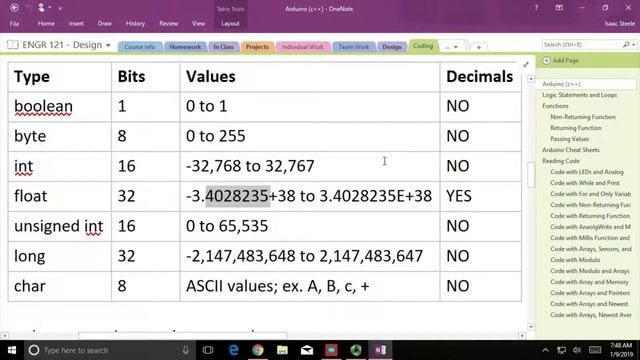Open Ribbon Display Options icon
The image size is (640, 360).
559,8
